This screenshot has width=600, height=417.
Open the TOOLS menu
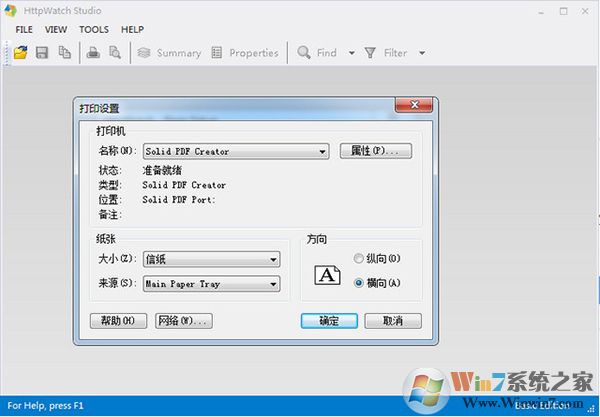(94, 29)
